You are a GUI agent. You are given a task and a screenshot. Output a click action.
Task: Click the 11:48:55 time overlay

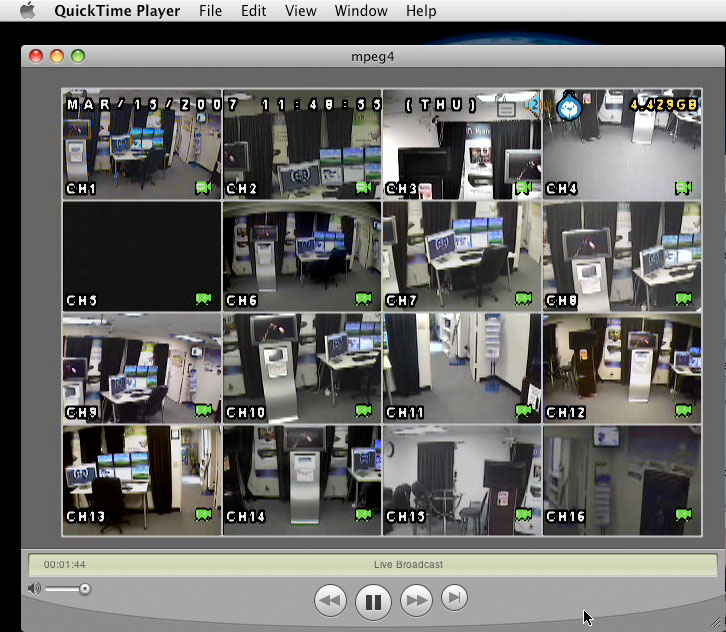pos(321,105)
